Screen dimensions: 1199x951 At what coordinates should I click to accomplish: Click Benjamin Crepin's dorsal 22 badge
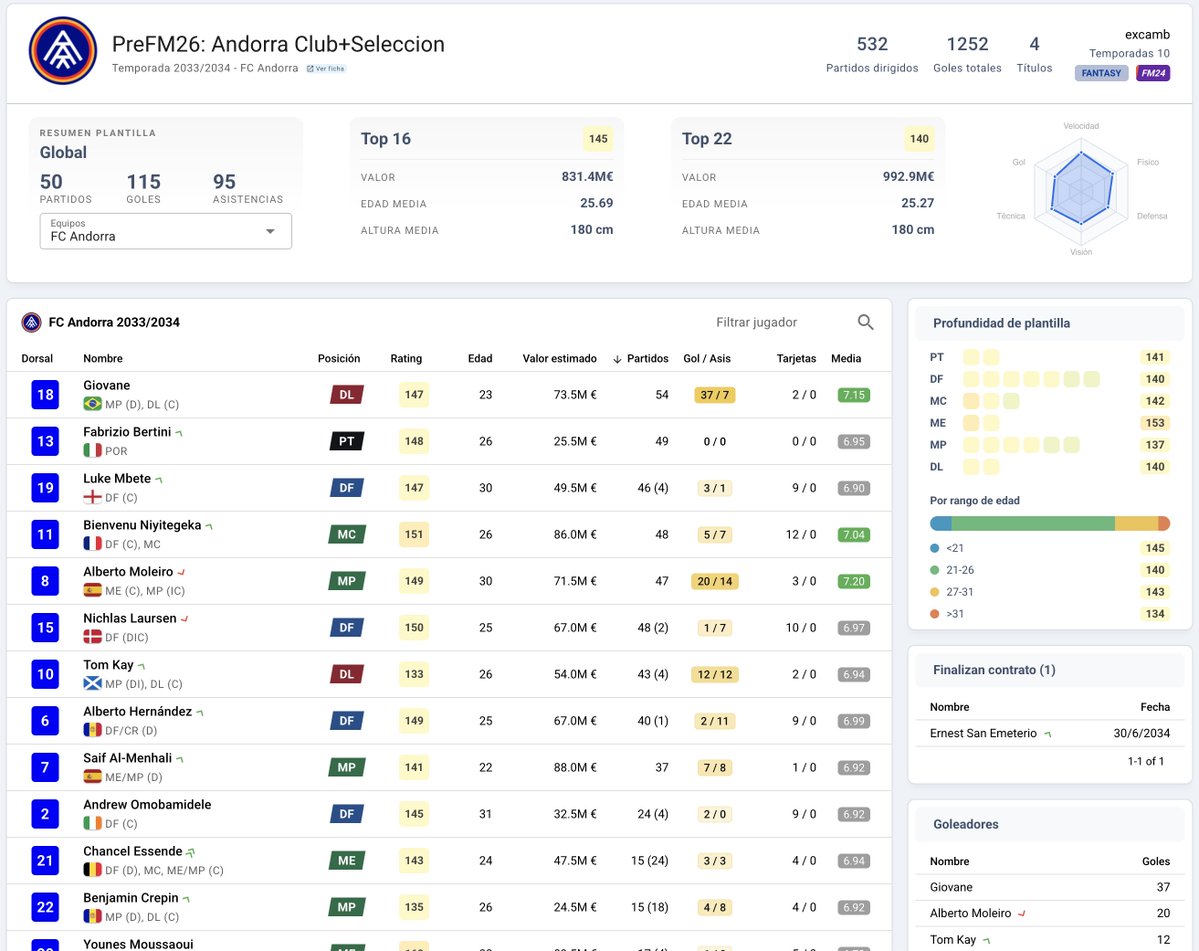click(x=45, y=908)
